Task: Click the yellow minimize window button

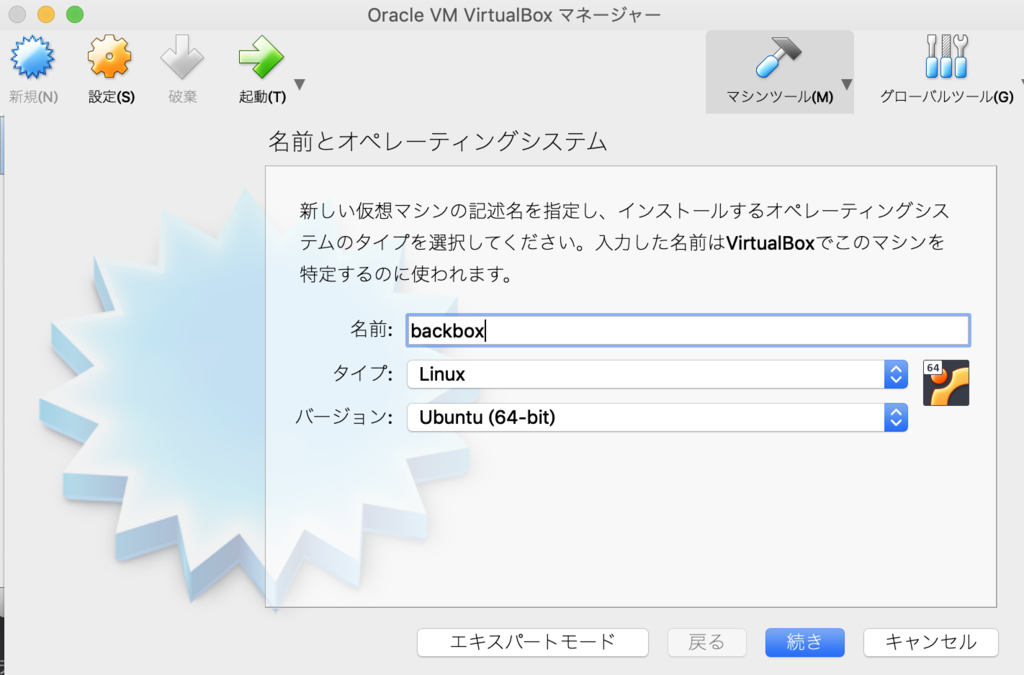Action: 46,14
